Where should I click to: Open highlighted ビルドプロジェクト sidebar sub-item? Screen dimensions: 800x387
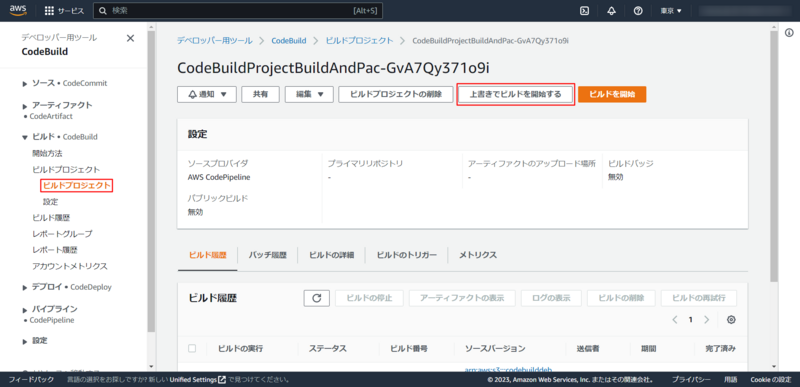point(77,186)
